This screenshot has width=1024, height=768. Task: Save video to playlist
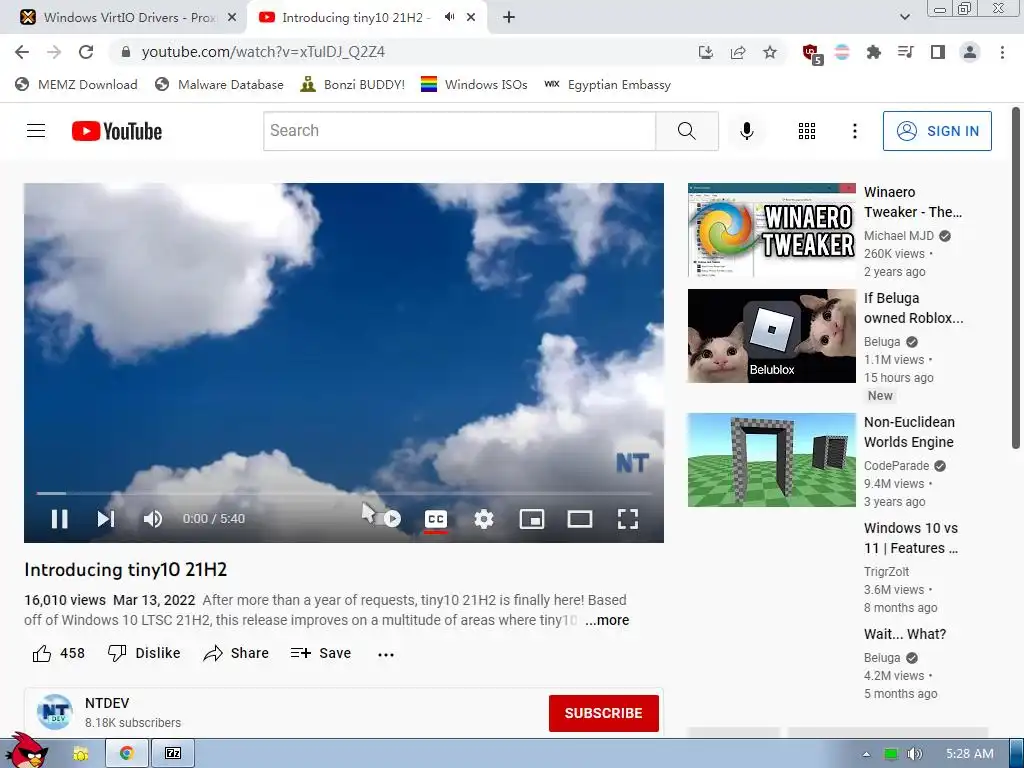[321, 653]
